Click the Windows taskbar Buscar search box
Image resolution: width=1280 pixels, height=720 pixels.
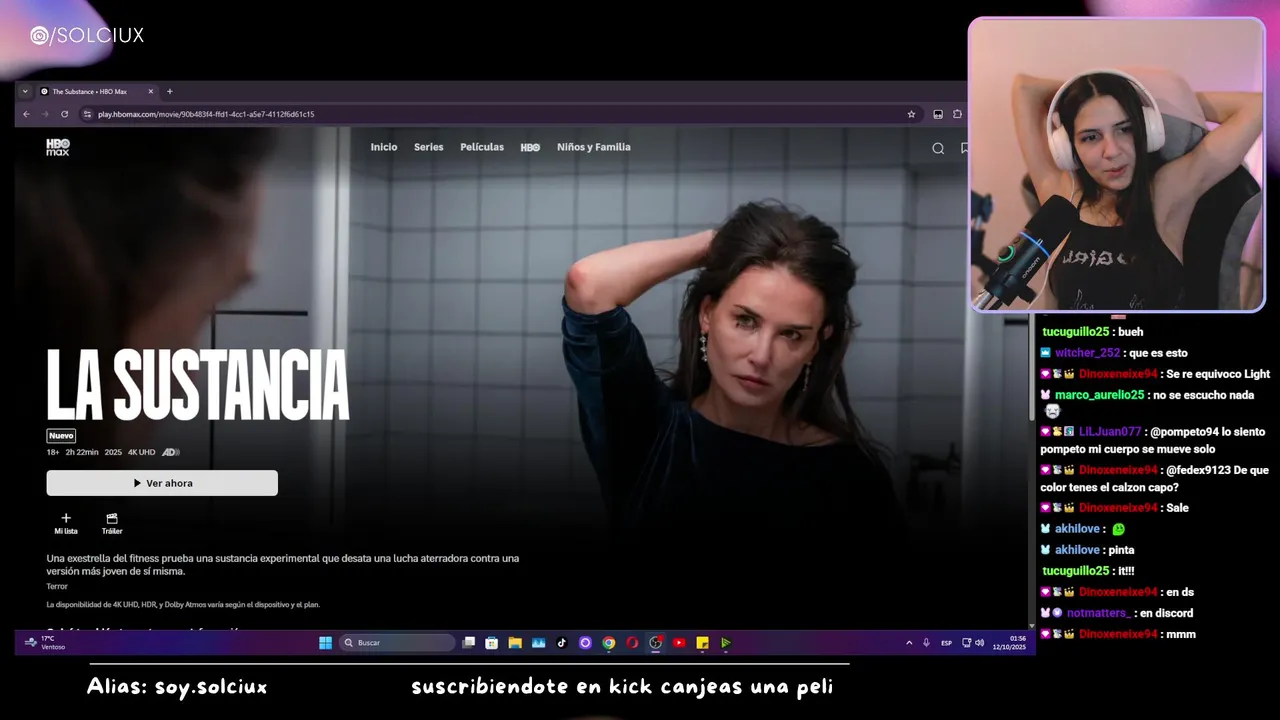[x=397, y=643]
